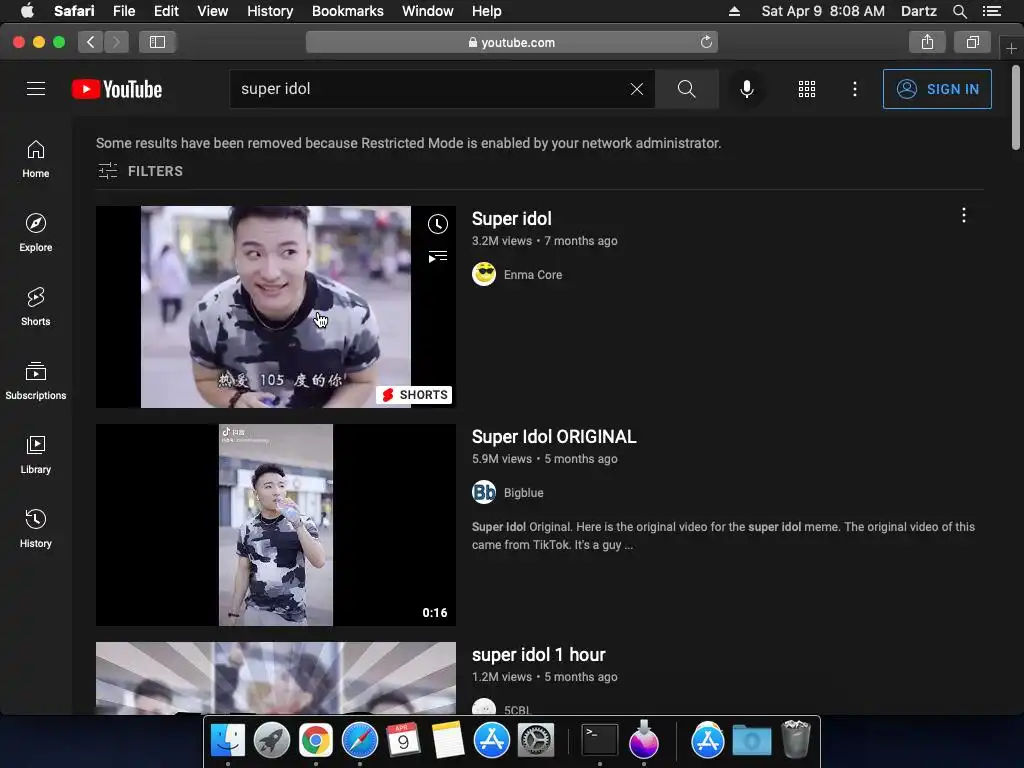
Task: Open a new Safari tab
Action: 1011,49
